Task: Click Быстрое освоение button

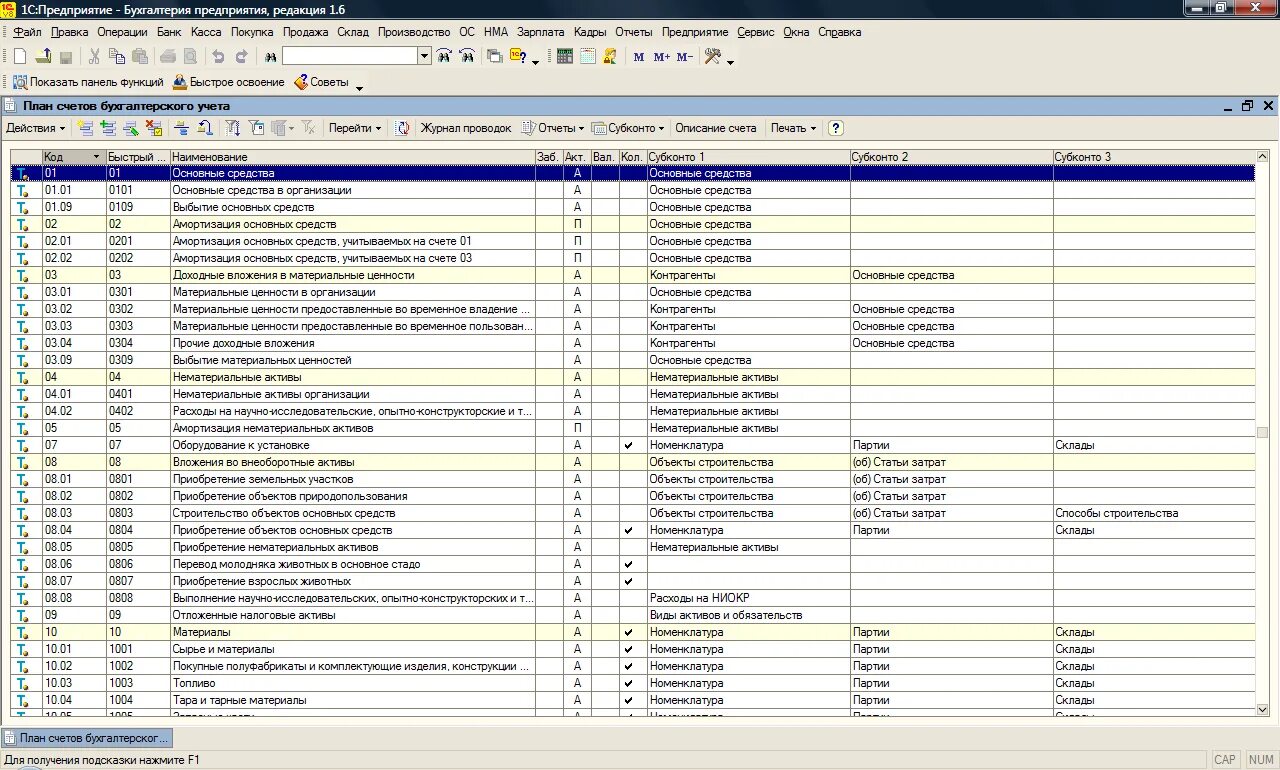Action: tap(229, 82)
